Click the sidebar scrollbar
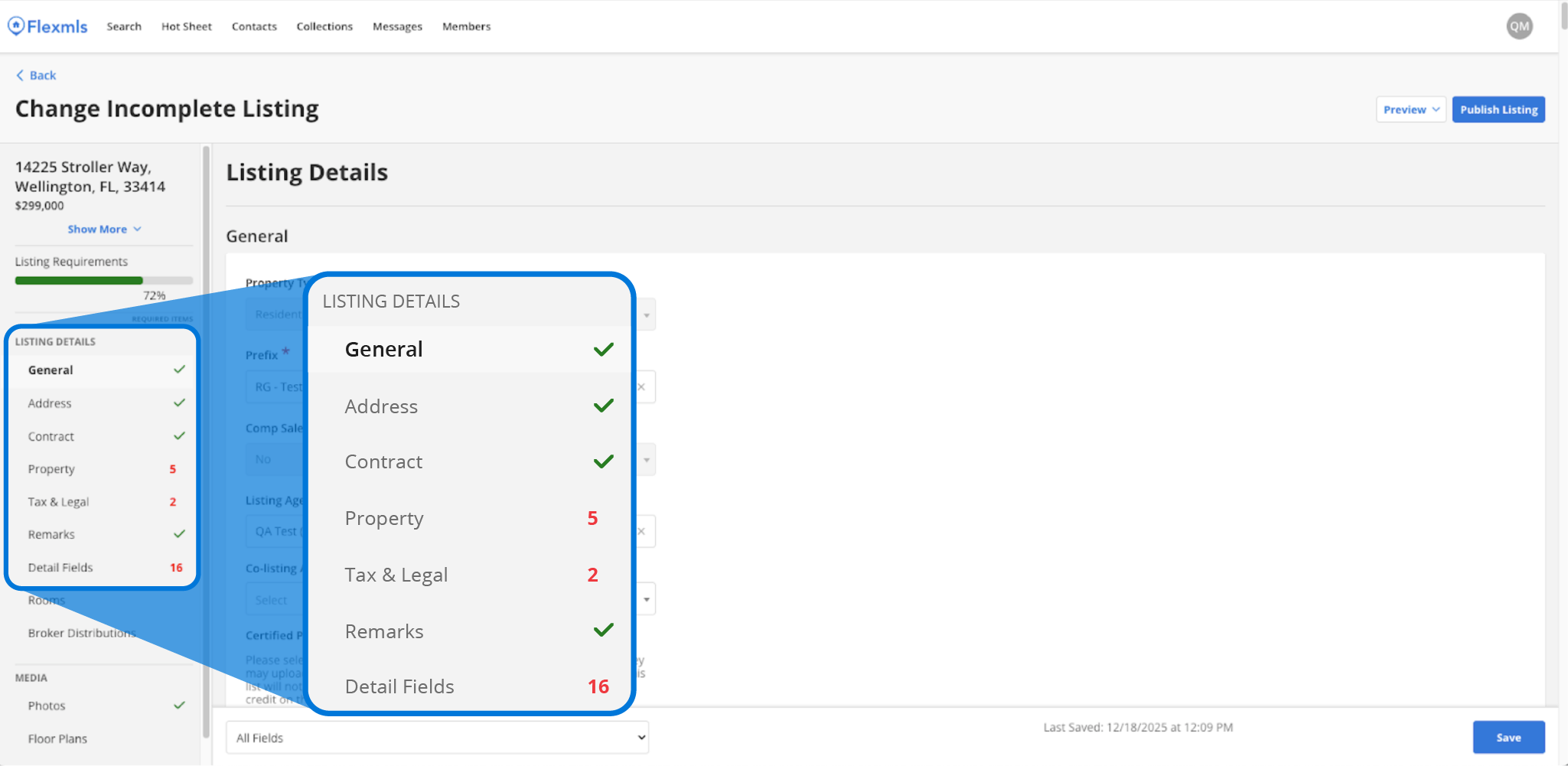The height and width of the screenshot is (766, 1568). pos(206,442)
